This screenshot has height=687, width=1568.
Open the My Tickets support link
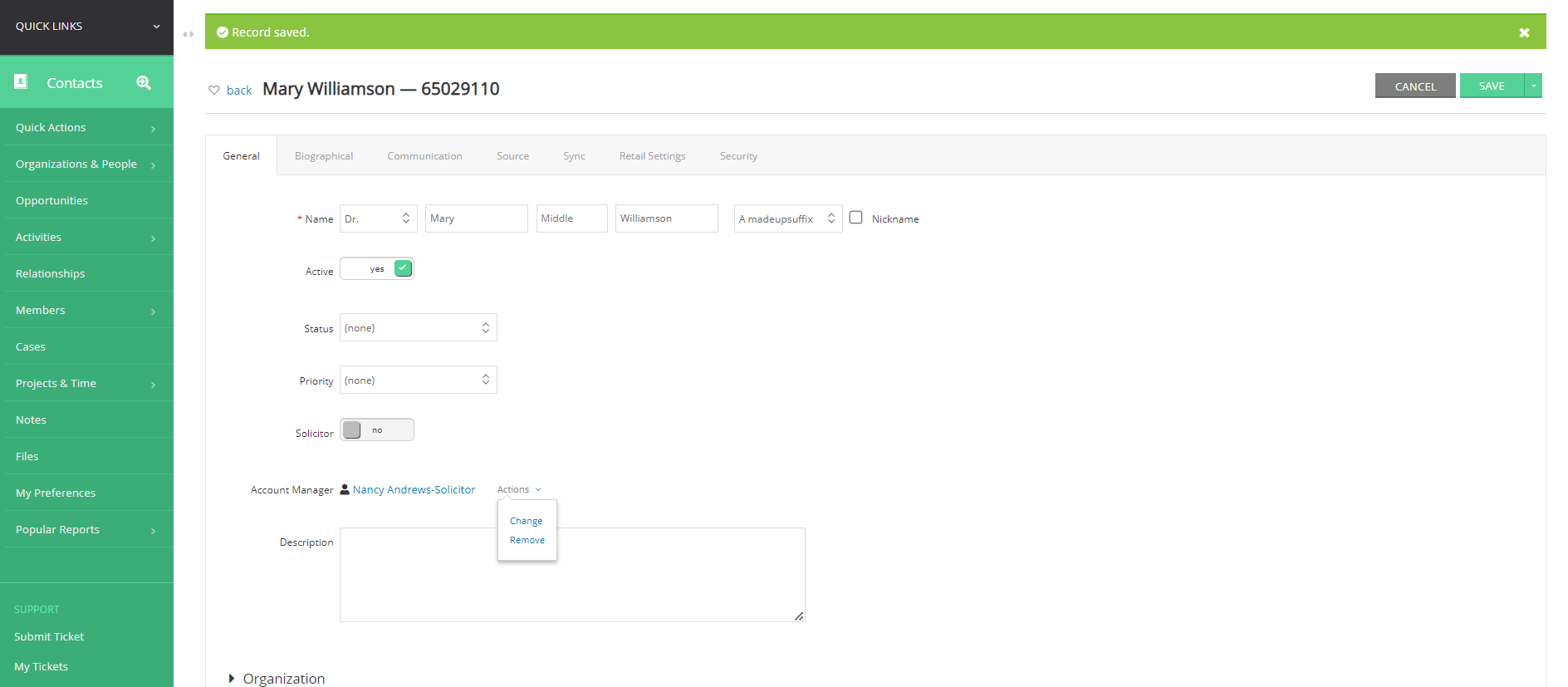(41, 666)
